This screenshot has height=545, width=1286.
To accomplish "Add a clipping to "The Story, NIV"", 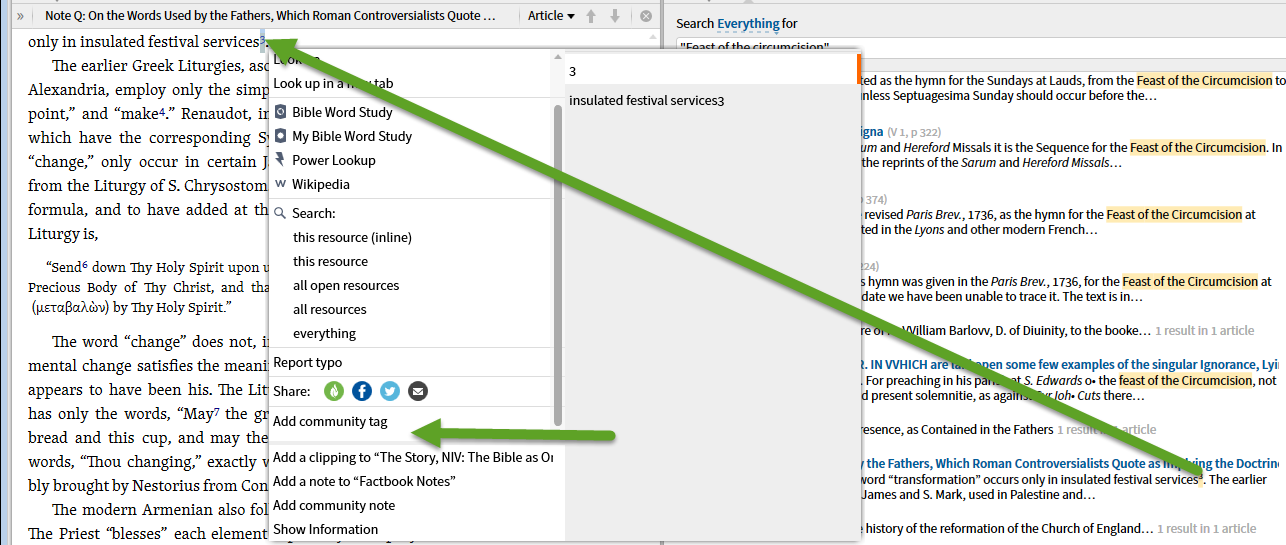I will (x=411, y=457).
